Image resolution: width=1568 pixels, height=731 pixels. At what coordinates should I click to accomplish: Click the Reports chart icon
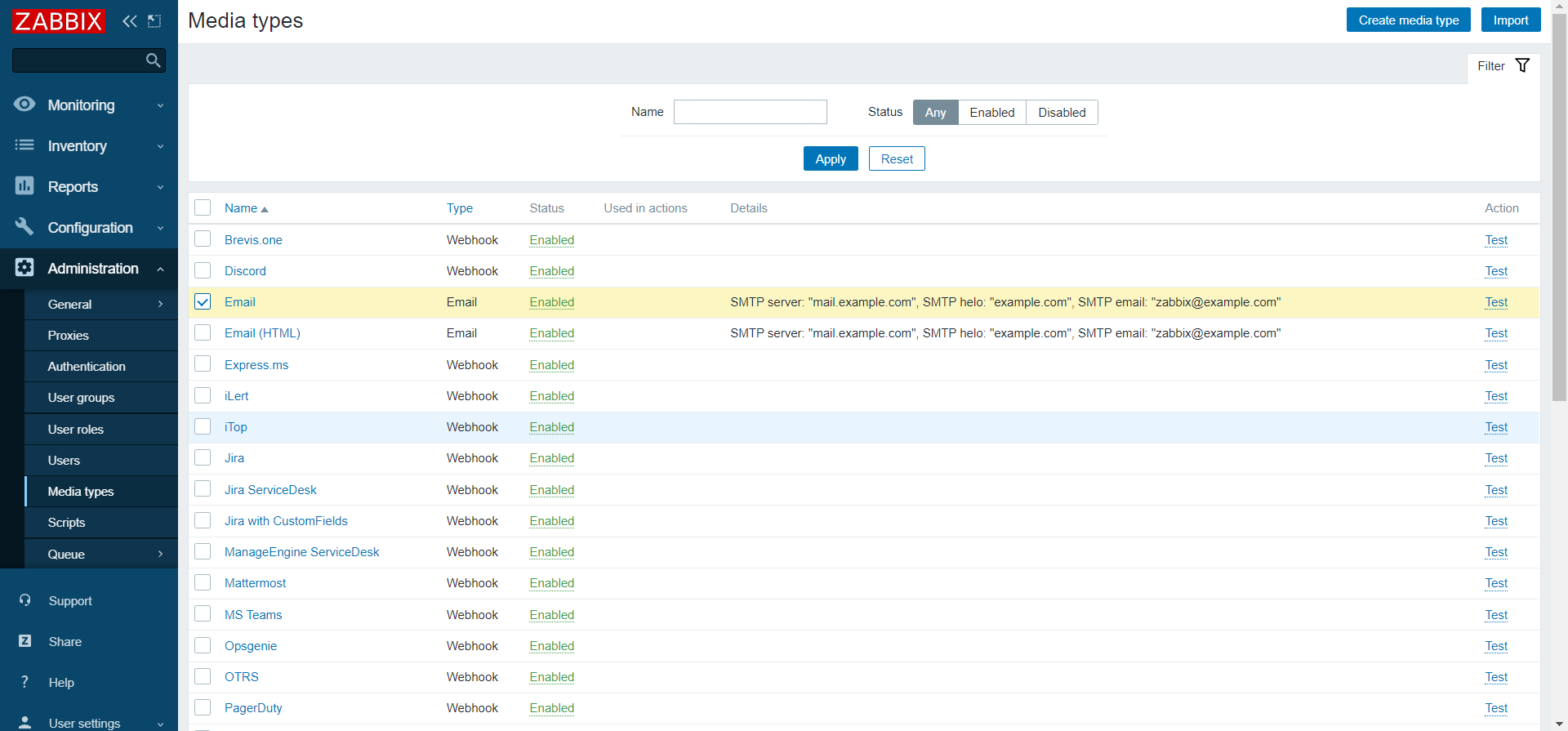coord(24,186)
